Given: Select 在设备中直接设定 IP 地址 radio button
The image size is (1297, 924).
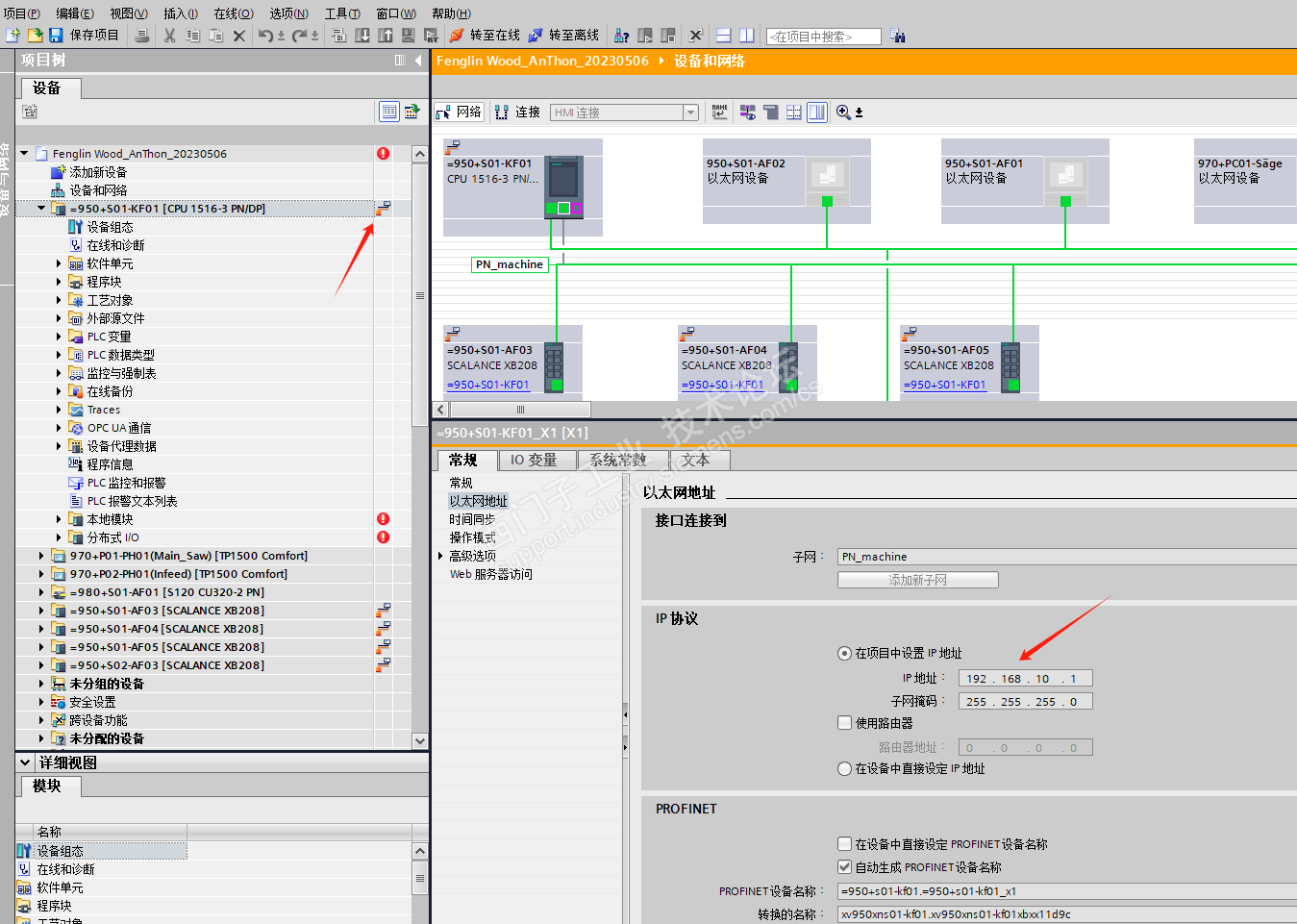Looking at the screenshot, I should tap(844, 768).
